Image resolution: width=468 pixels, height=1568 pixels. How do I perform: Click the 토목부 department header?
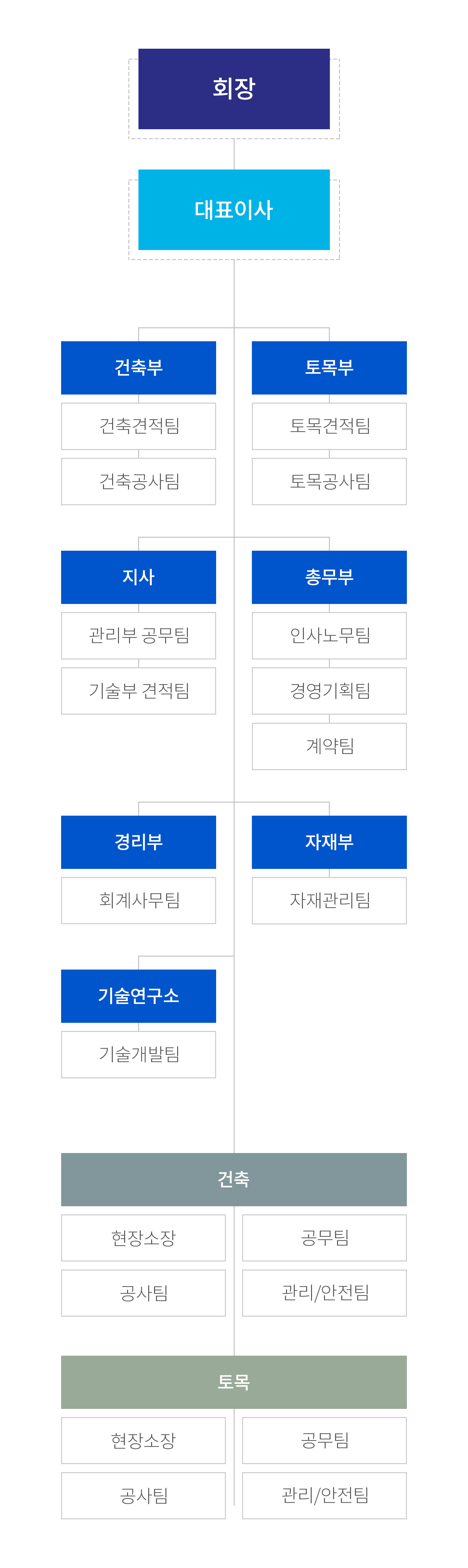pos(329,368)
